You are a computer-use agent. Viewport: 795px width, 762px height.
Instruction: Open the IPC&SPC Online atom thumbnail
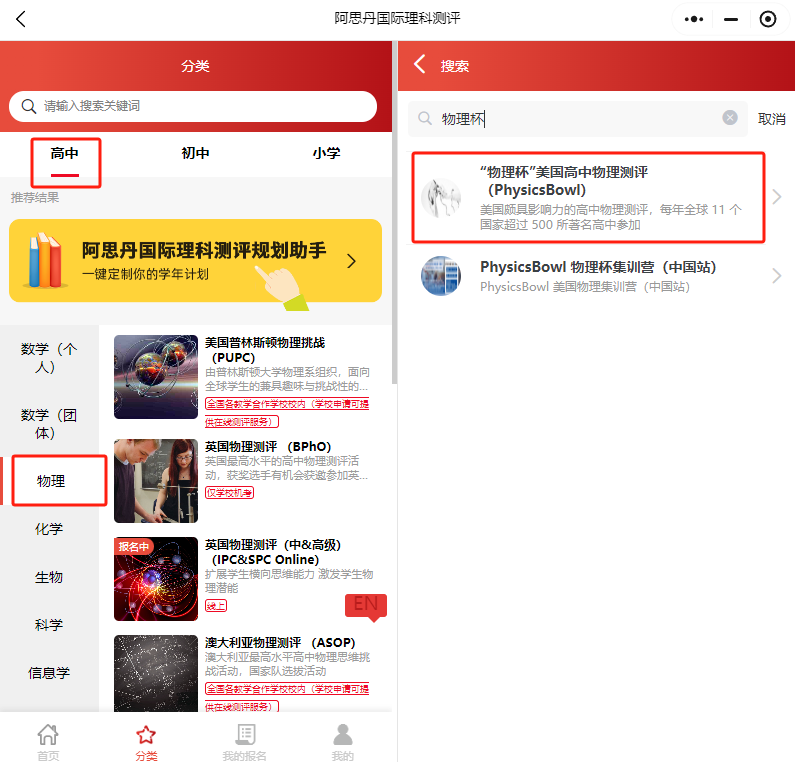156,578
